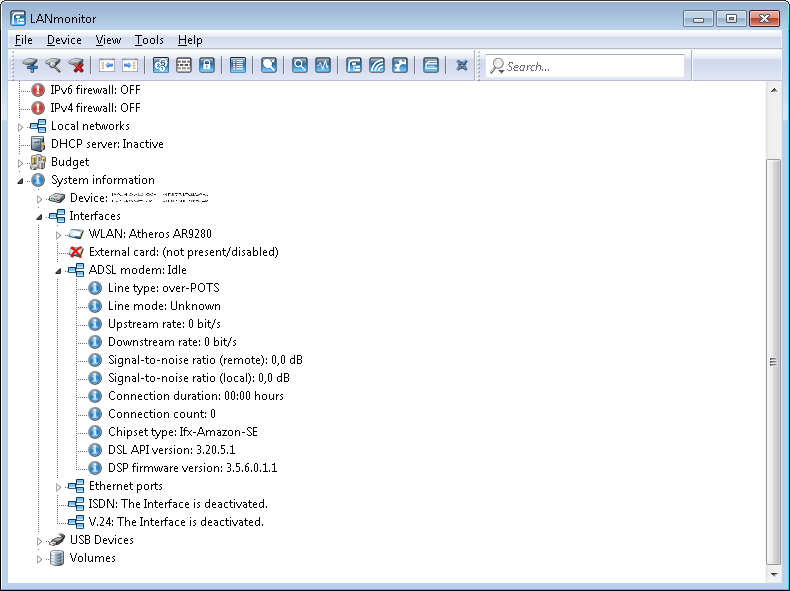Select the IPv4 firewall: OFF entry

tap(95, 108)
